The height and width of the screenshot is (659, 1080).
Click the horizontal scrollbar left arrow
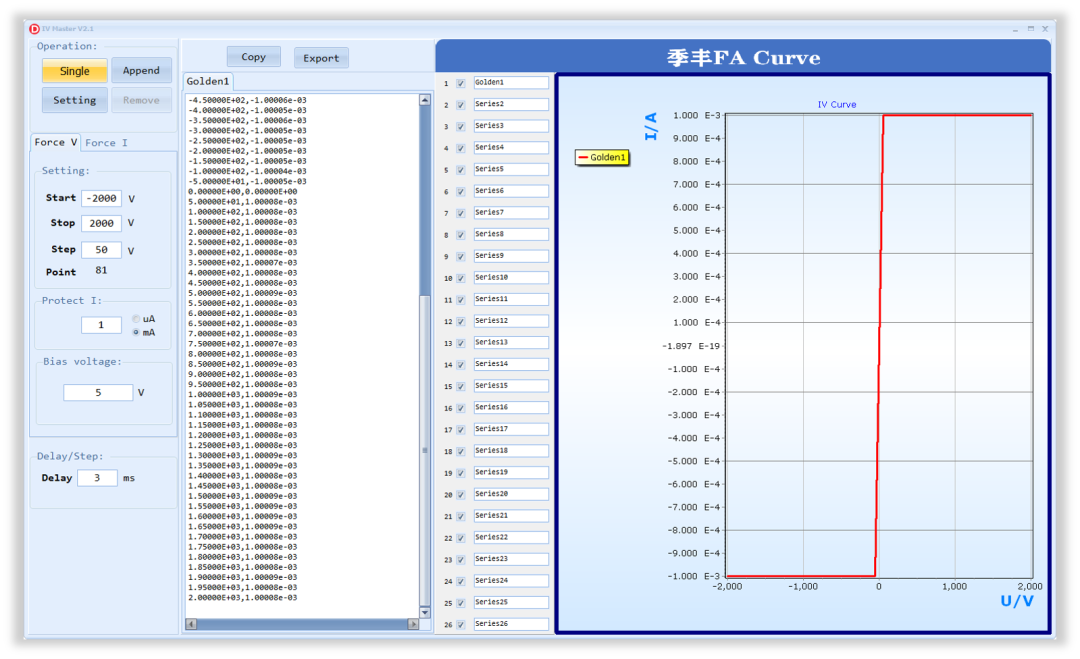coord(191,624)
